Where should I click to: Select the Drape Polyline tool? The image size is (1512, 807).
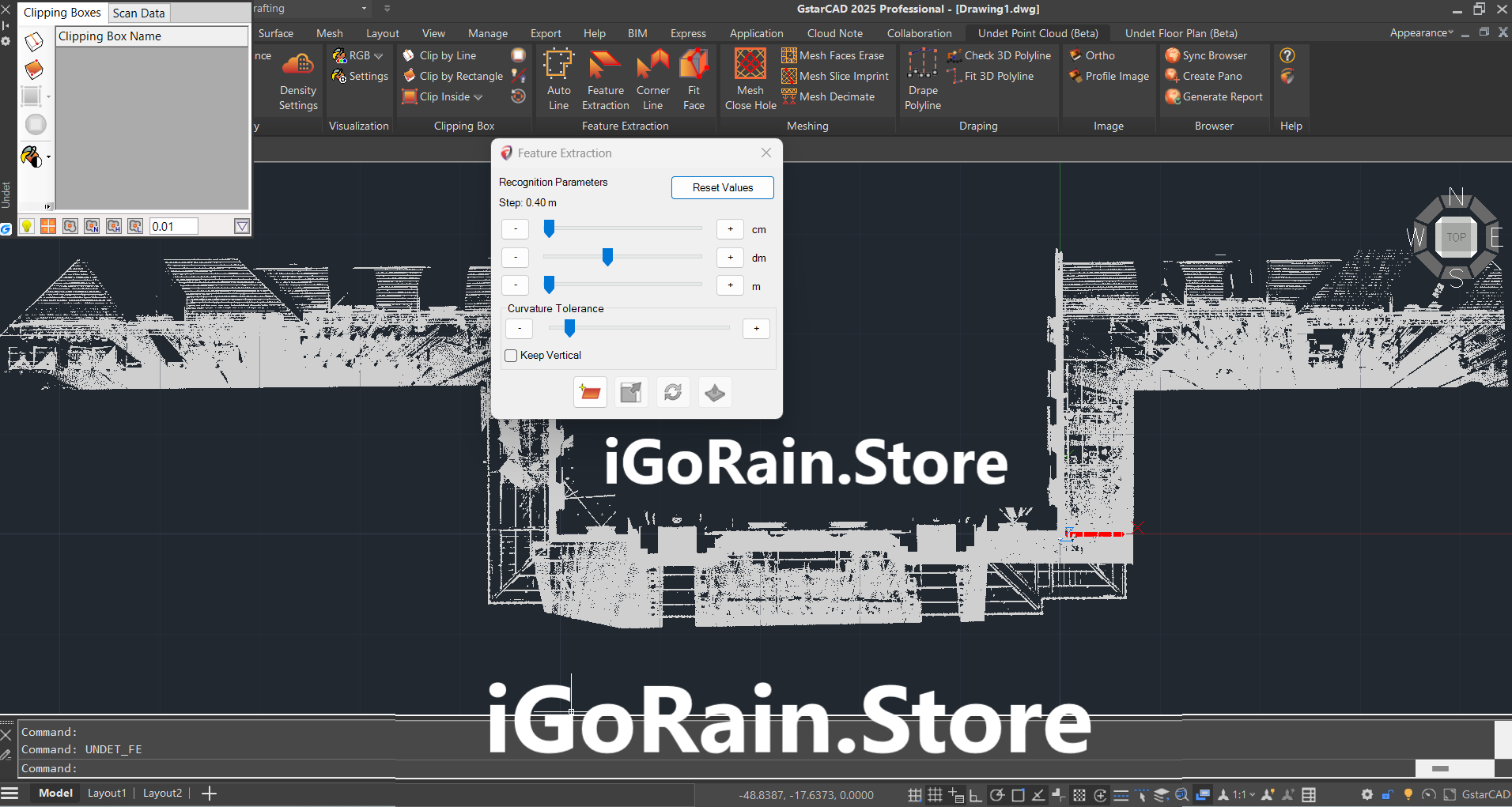point(921,77)
